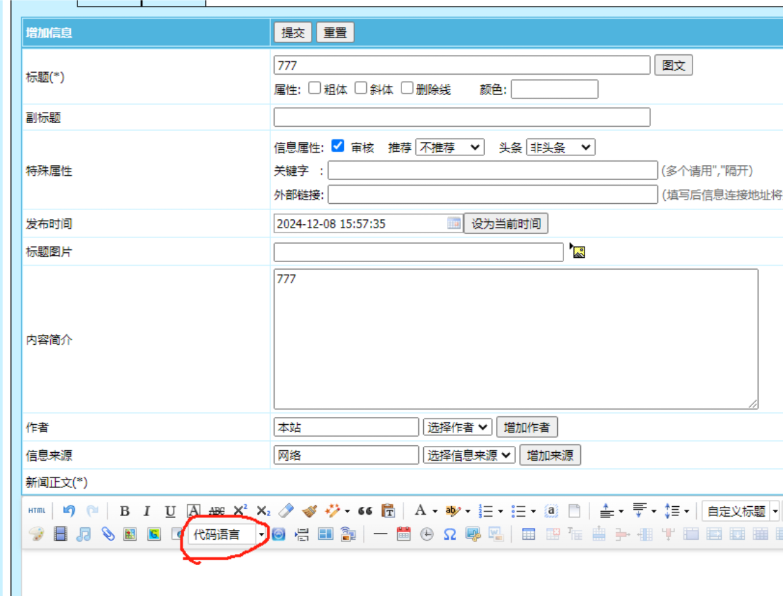Click the undo arrow icon
Viewport: 783px width, 604px height.
point(68,511)
